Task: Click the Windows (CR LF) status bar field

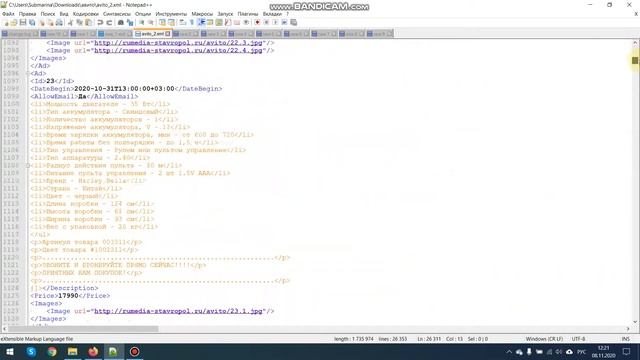Action: click(544, 339)
